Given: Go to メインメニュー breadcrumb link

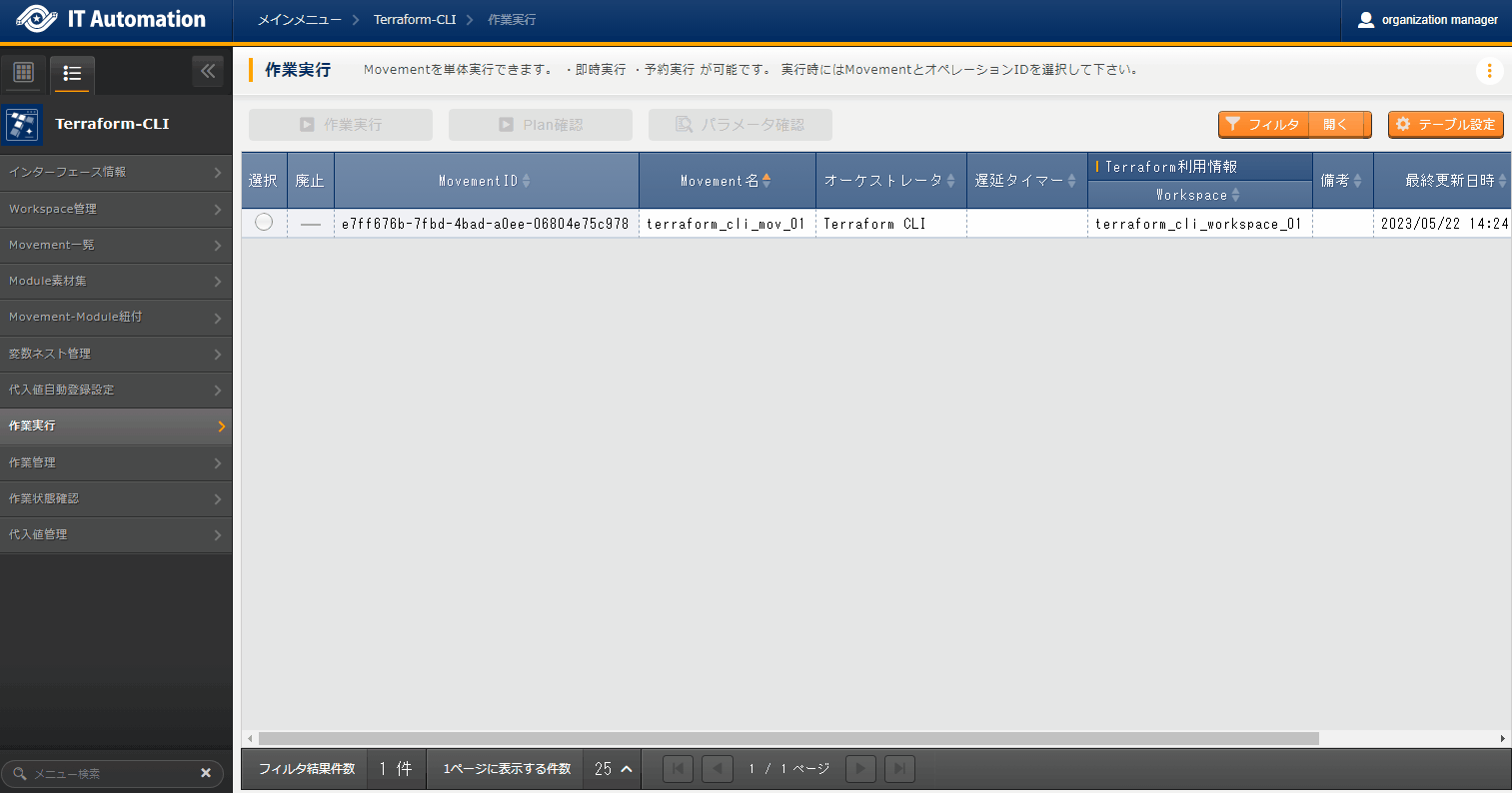Looking at the screenshot, I should tap(299, 20).
